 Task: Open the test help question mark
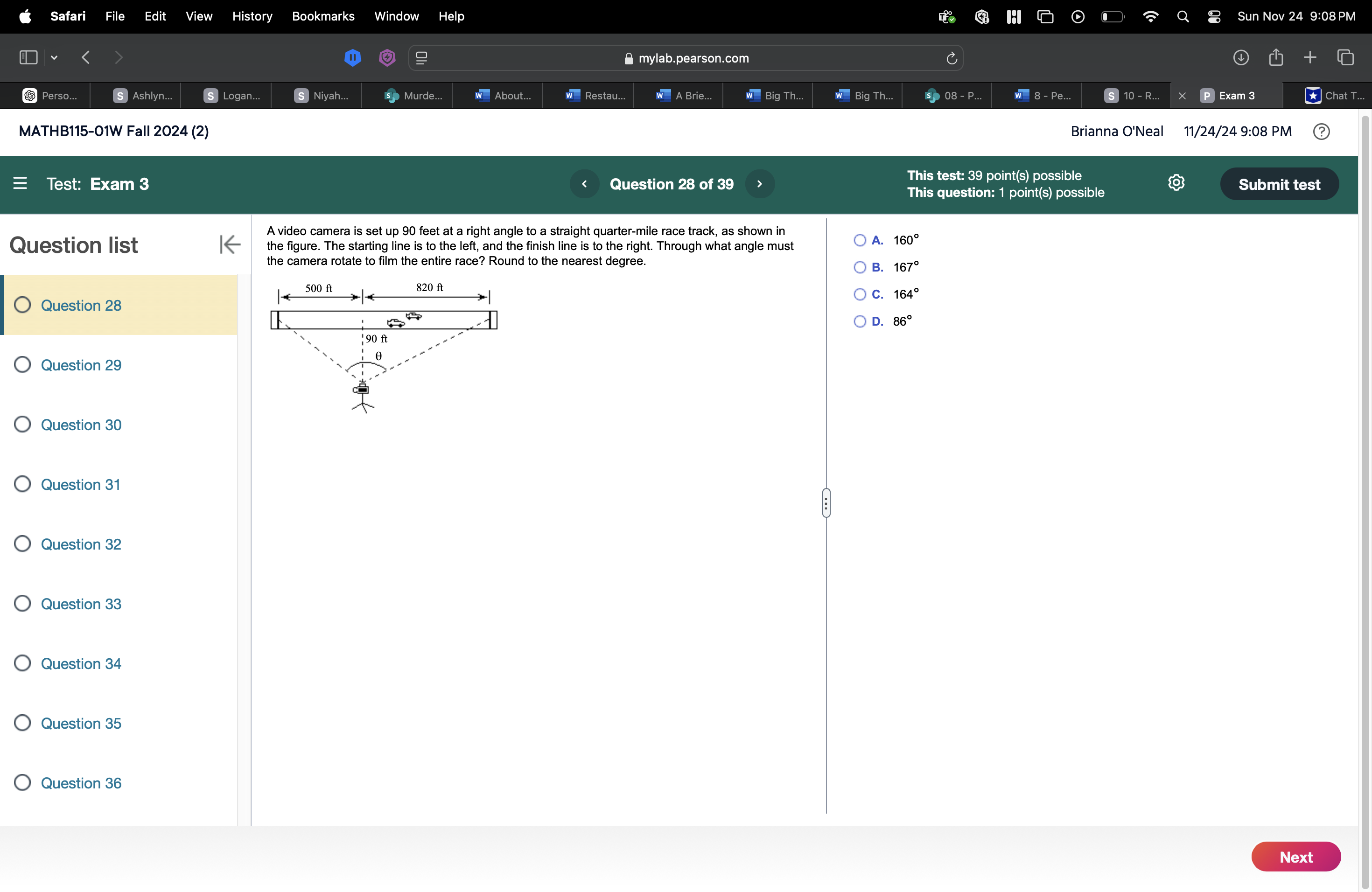[x=1321, y=132]
